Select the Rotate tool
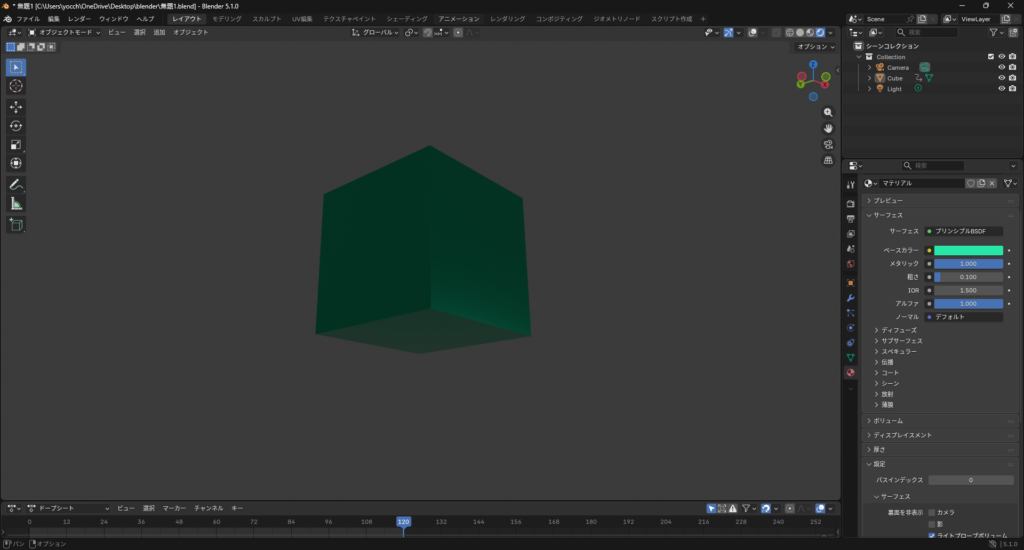 click(16, 126)
